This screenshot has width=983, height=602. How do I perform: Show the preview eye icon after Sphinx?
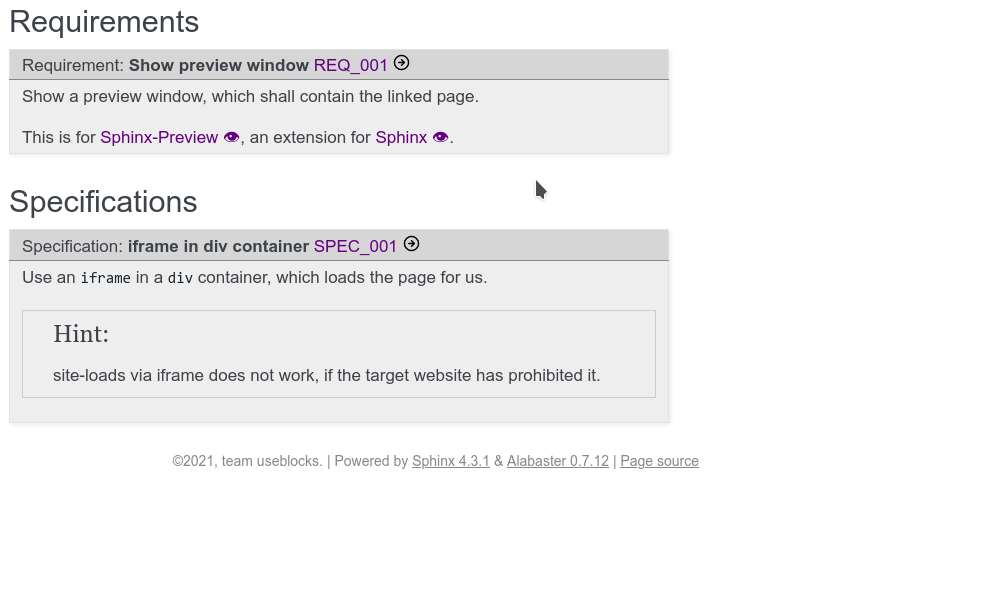click(441, 137)
